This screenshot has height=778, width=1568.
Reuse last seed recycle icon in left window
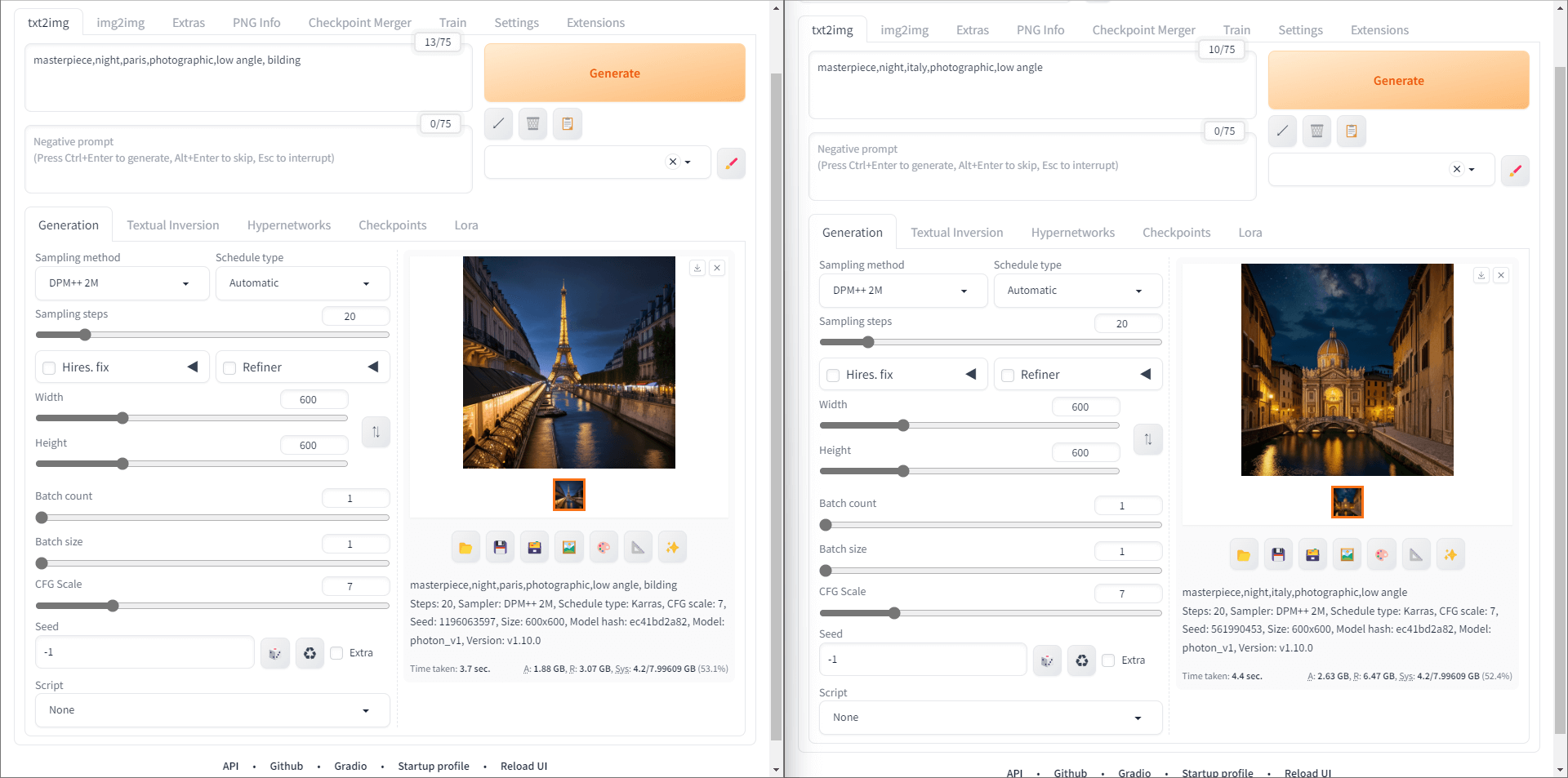pyautogui.click(x=310, y=653)
